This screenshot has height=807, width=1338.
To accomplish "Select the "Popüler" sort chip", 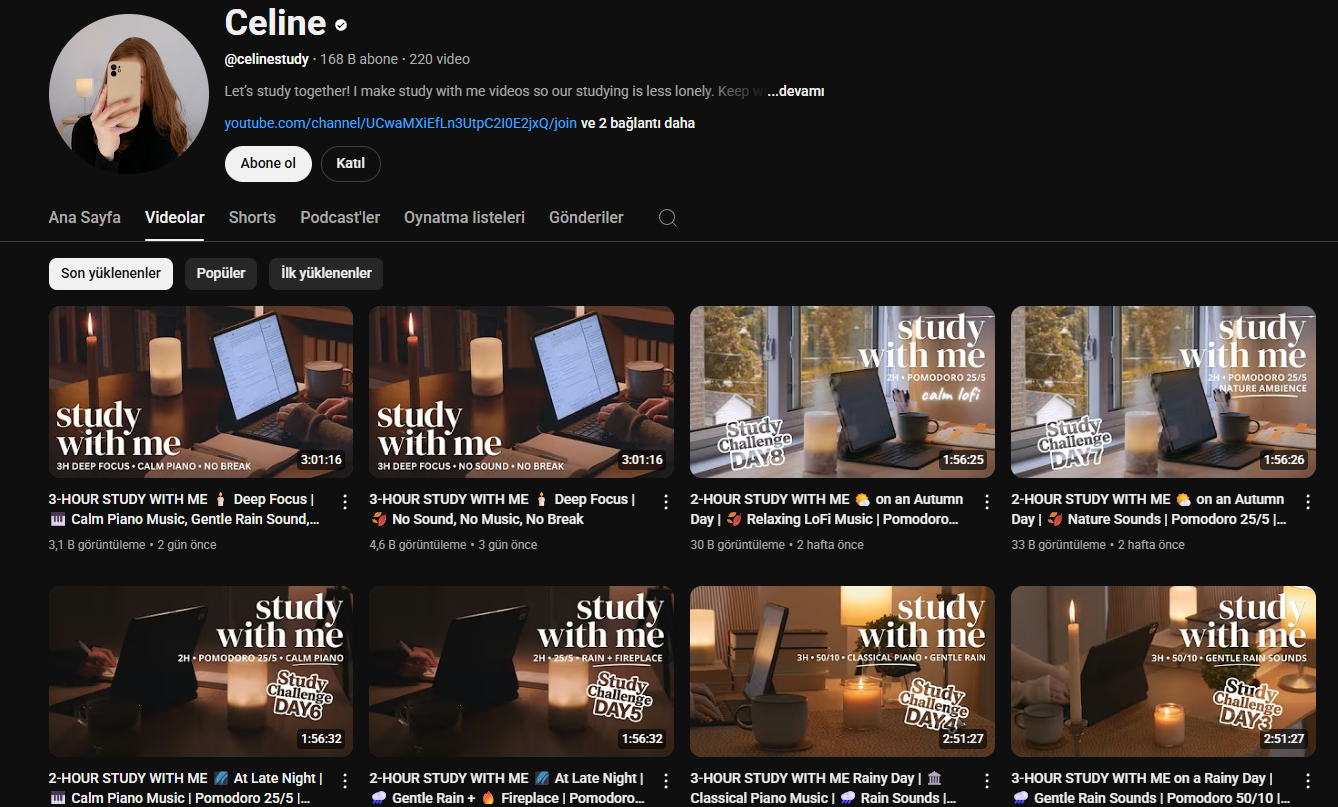I will 221,273.
